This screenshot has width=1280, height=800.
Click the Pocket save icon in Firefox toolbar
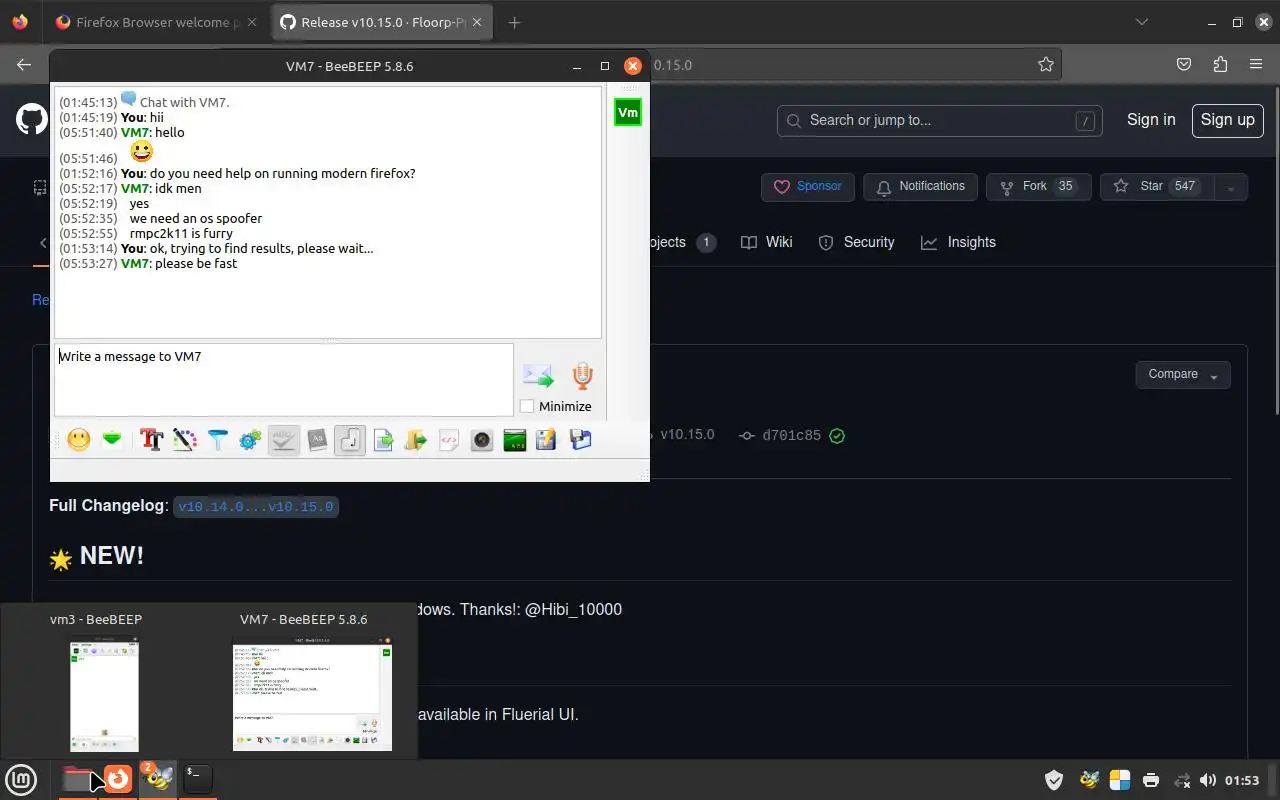(1184, 64)
